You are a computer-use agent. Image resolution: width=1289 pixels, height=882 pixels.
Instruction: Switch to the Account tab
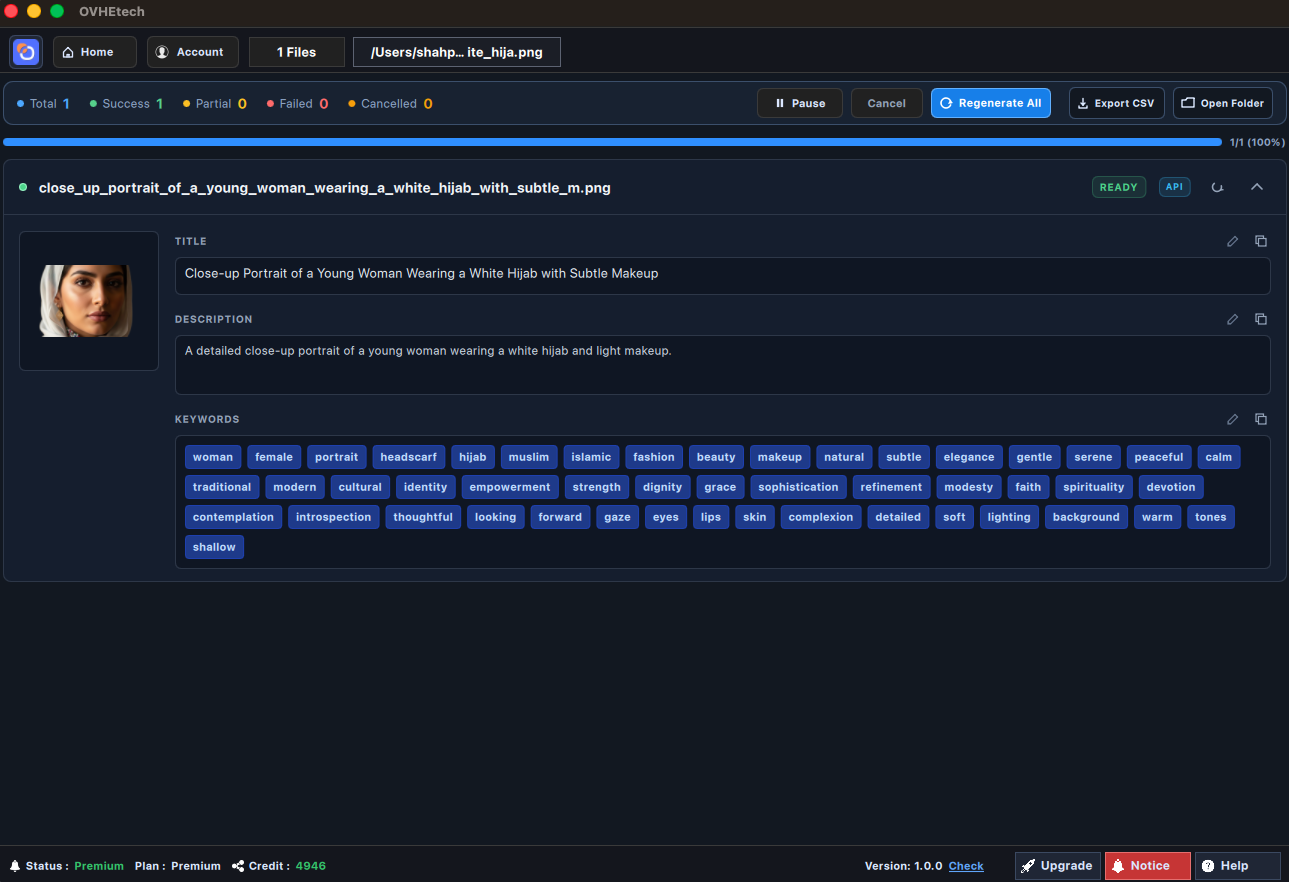click(x=192, y=52)
